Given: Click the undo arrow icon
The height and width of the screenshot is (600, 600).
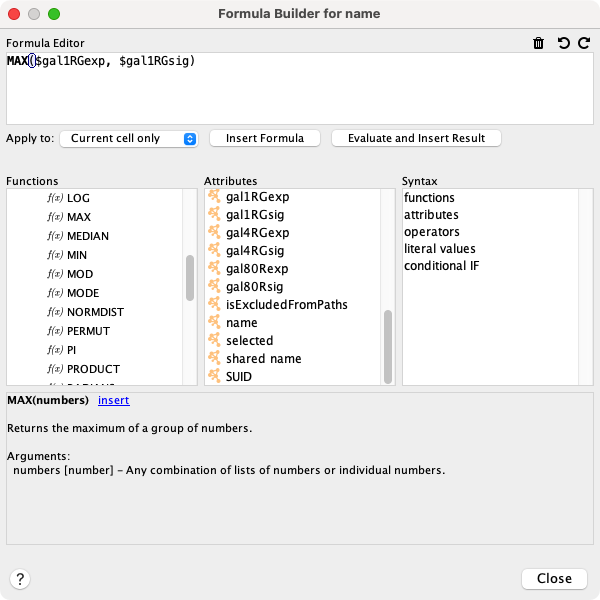Looking at the screenshot, I should 563,44.
